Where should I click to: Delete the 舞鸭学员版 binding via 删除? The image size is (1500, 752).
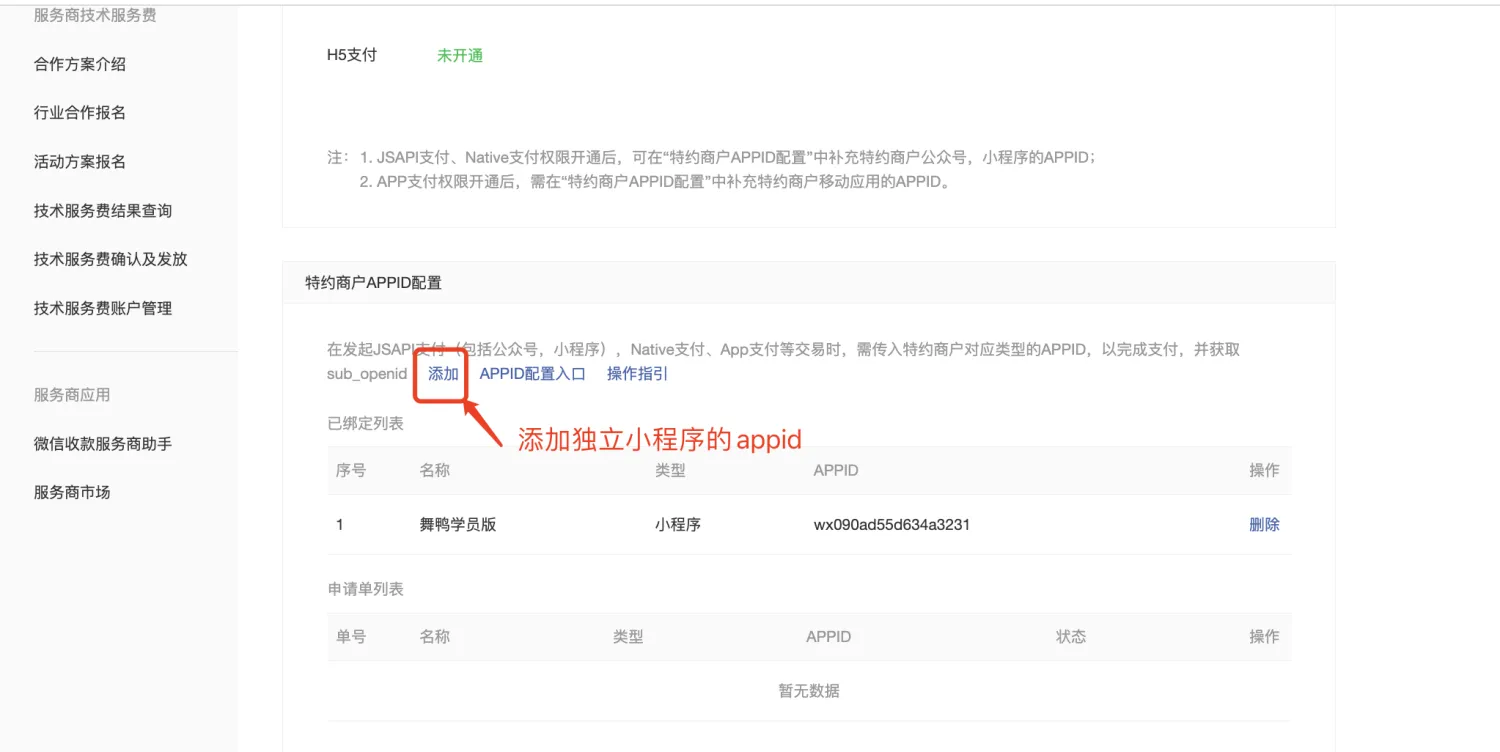pyautogui.click(x=1264, y=524)
